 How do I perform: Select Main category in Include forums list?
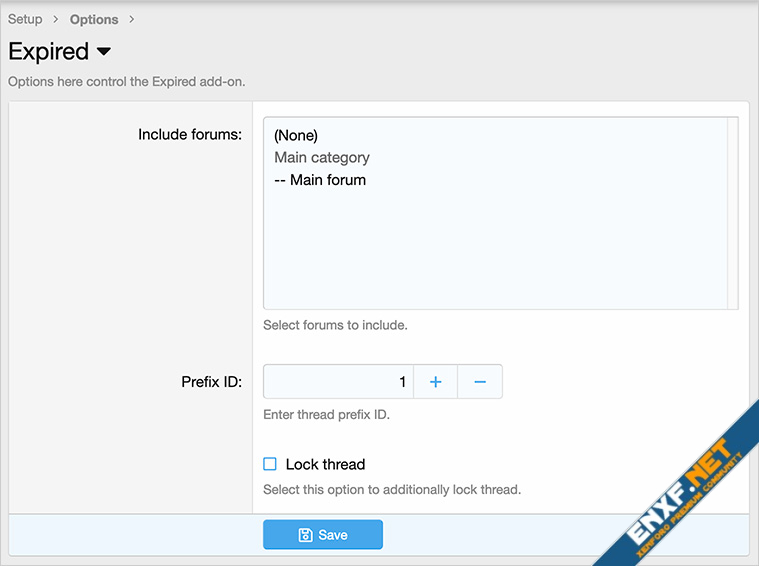322,157
